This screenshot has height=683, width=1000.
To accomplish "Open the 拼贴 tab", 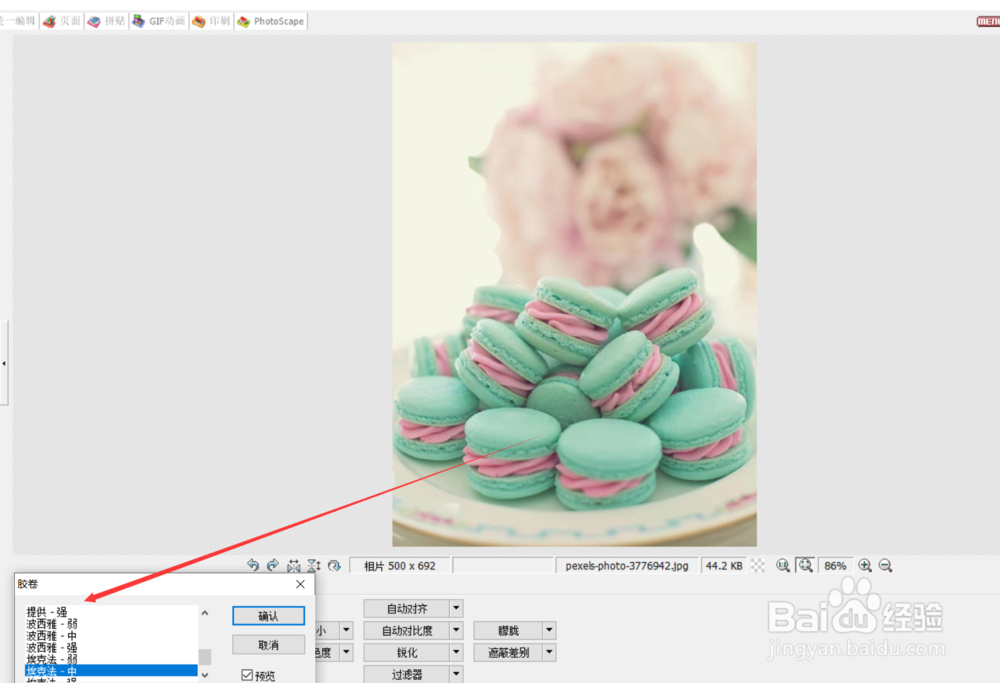I will pos(107,21).
